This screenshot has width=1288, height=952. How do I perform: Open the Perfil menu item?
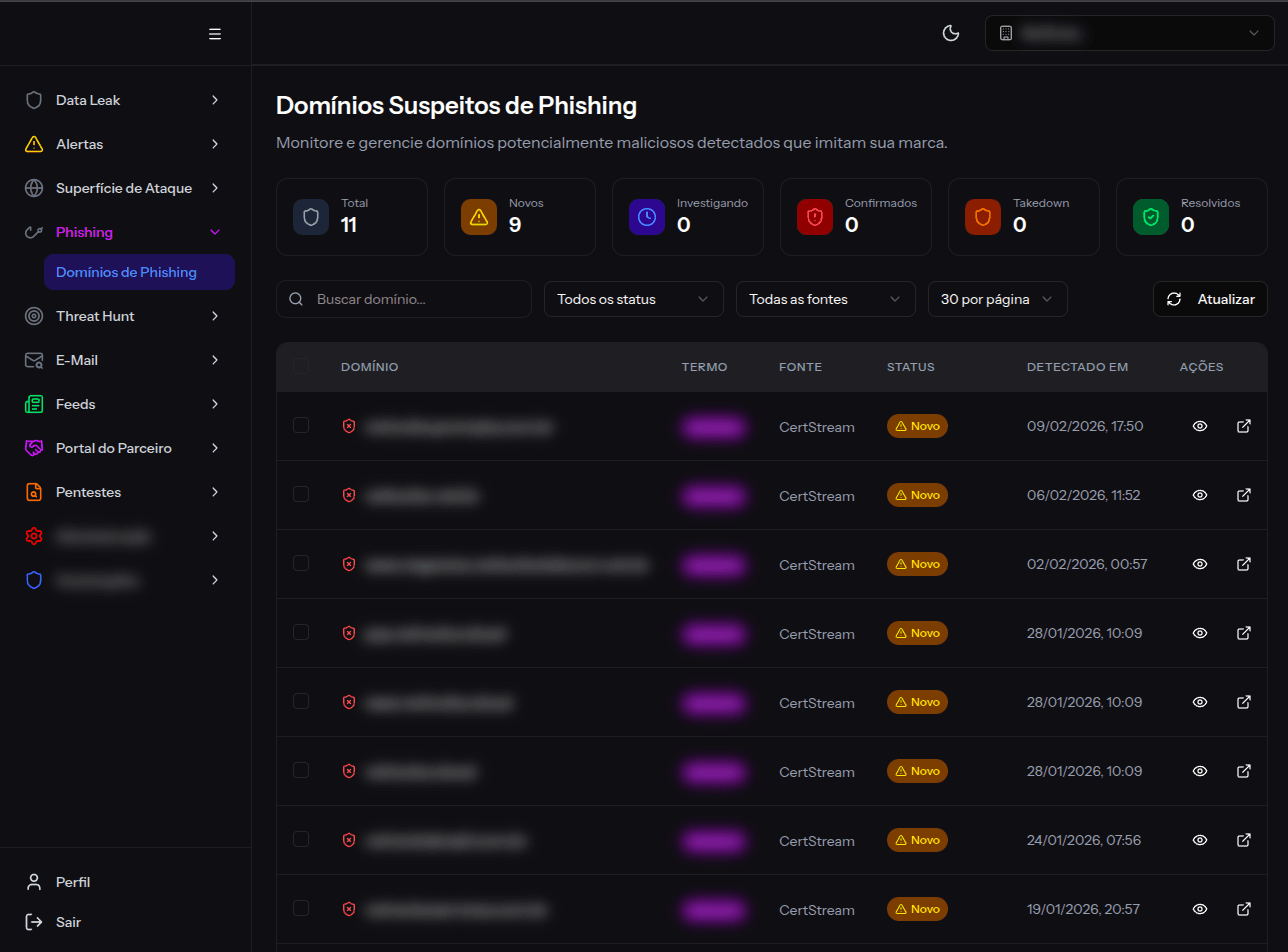70,882
